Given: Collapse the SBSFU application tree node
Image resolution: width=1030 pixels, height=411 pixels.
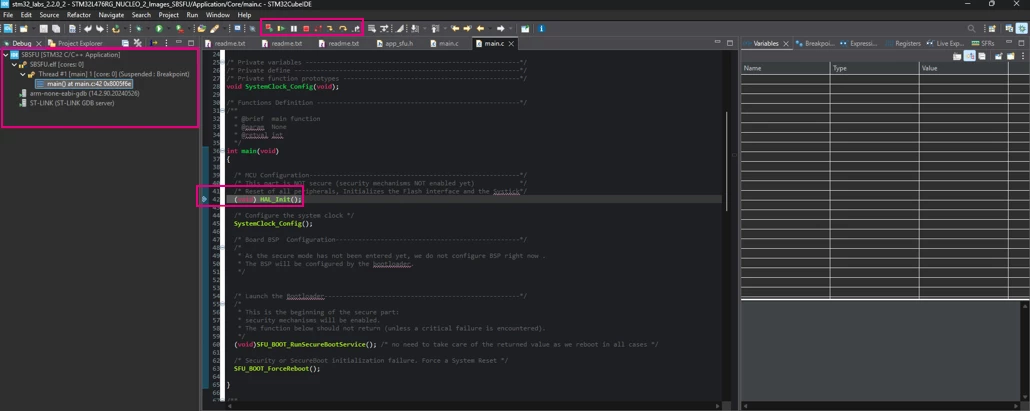Looking at the screenshot, I should (5, 55).
